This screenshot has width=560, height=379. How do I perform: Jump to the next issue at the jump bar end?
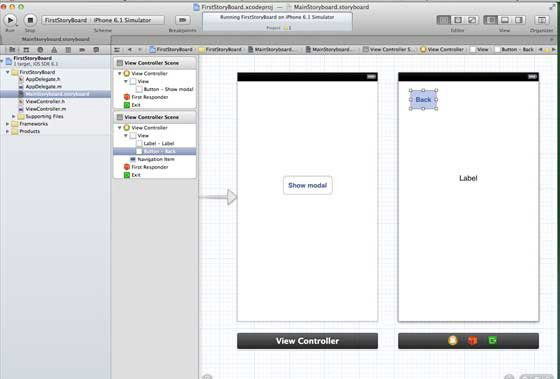click(554, 50)
